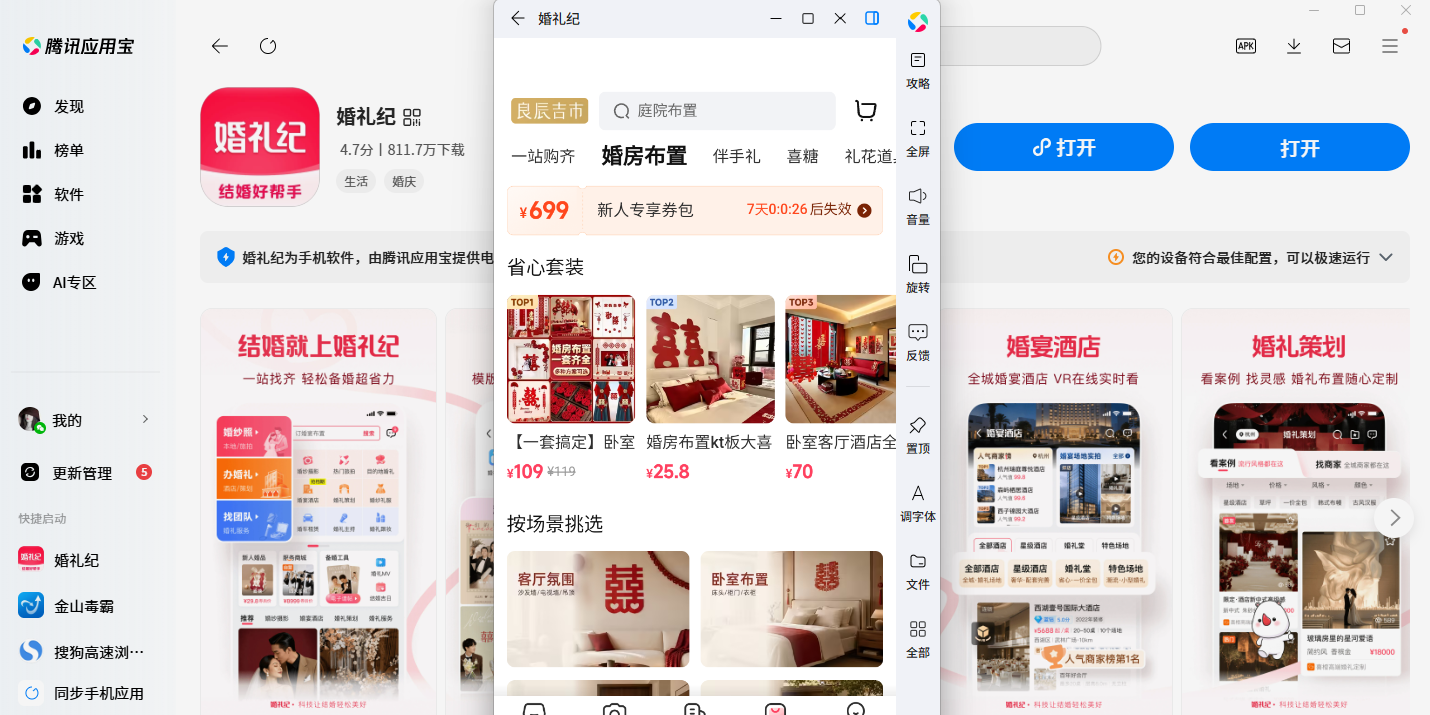Click 旋转 rotate in the emulator toolbar

point(918,274)
